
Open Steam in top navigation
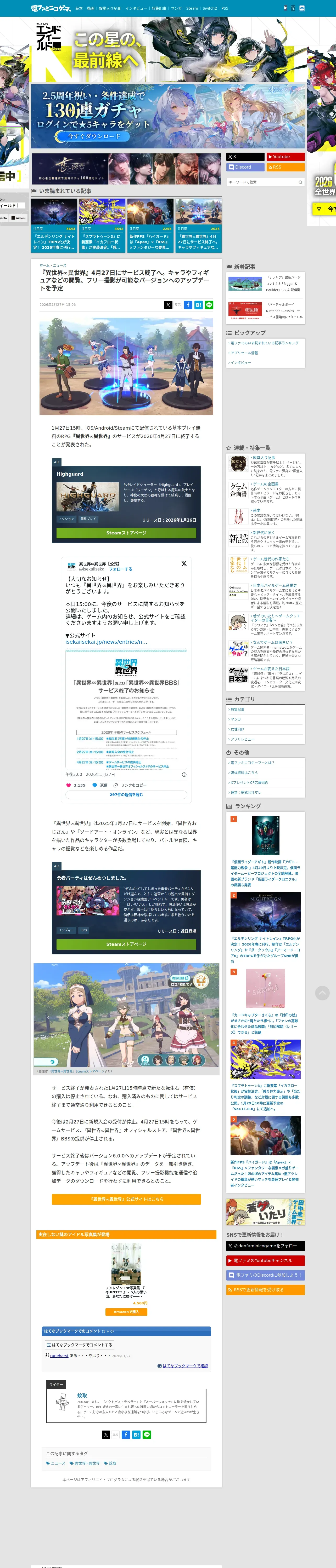click(x=192, y=9)
